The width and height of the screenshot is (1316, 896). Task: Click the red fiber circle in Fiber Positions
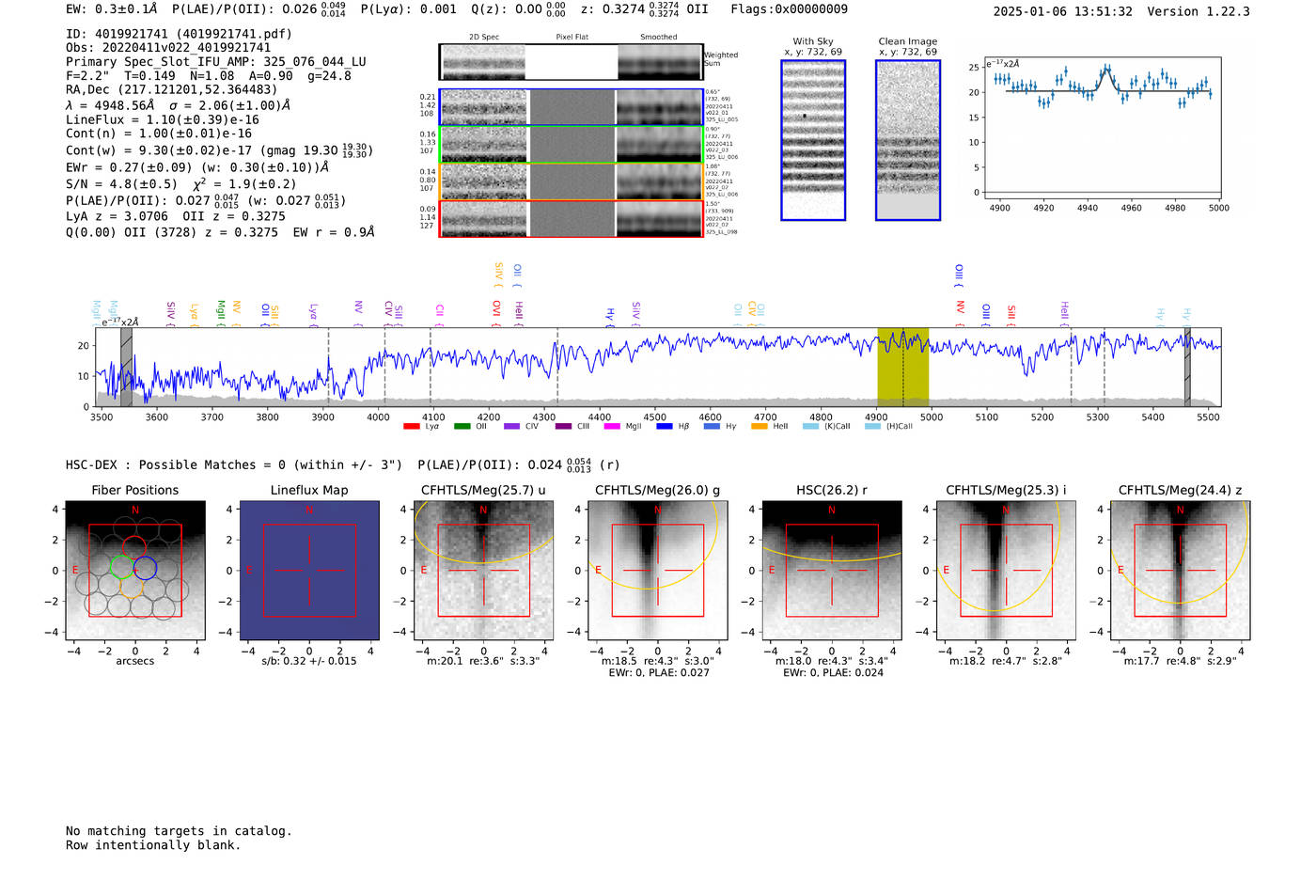tap(133, 547)
